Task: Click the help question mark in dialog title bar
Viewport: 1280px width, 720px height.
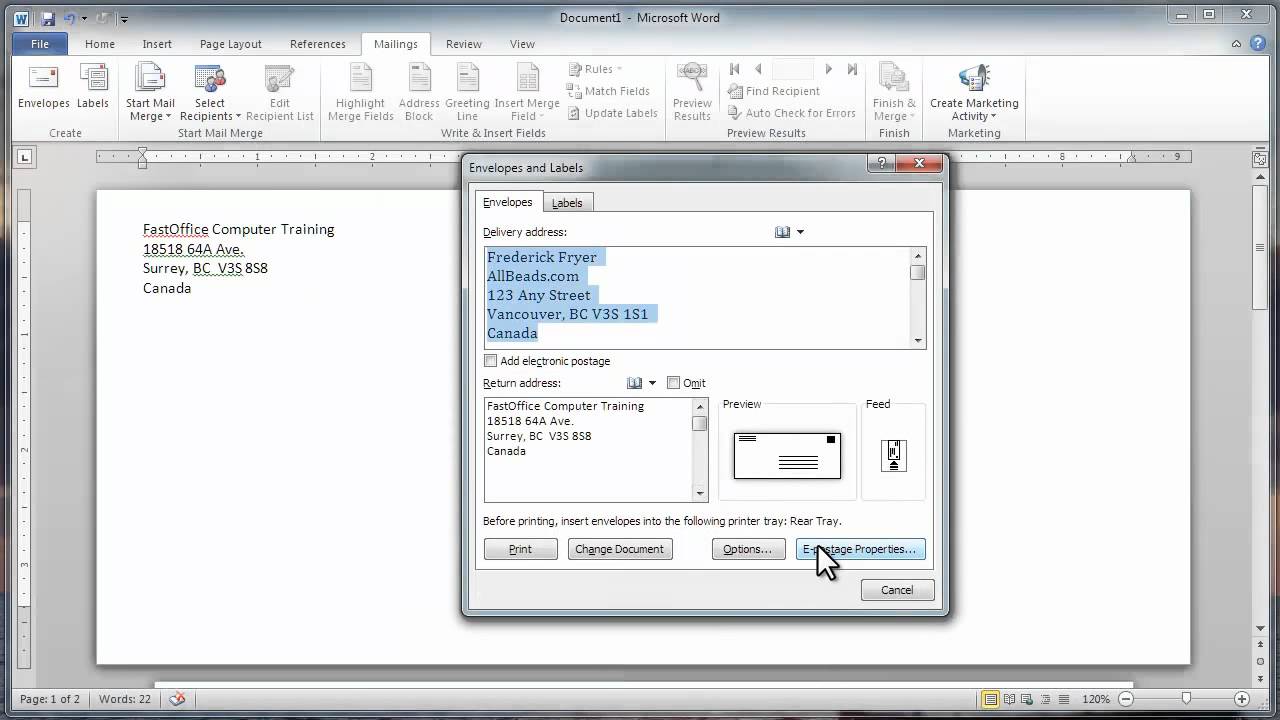Action: [x=881, y=163]
